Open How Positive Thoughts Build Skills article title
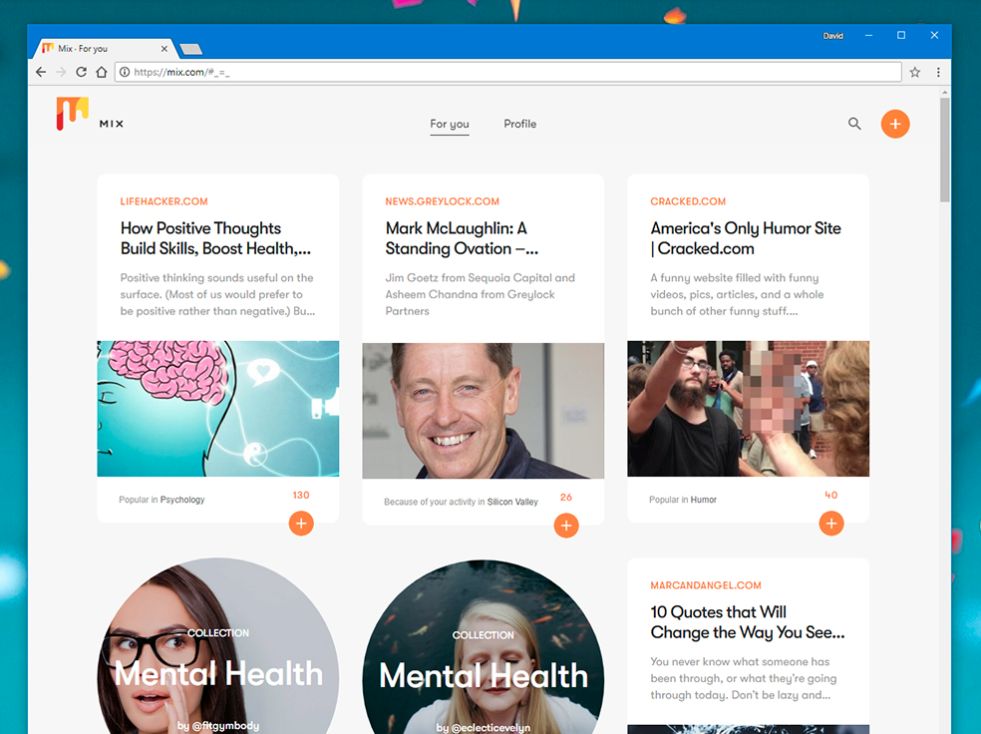Screen dimensions: 981x734 pyautogui.click(x=215, y=238)
